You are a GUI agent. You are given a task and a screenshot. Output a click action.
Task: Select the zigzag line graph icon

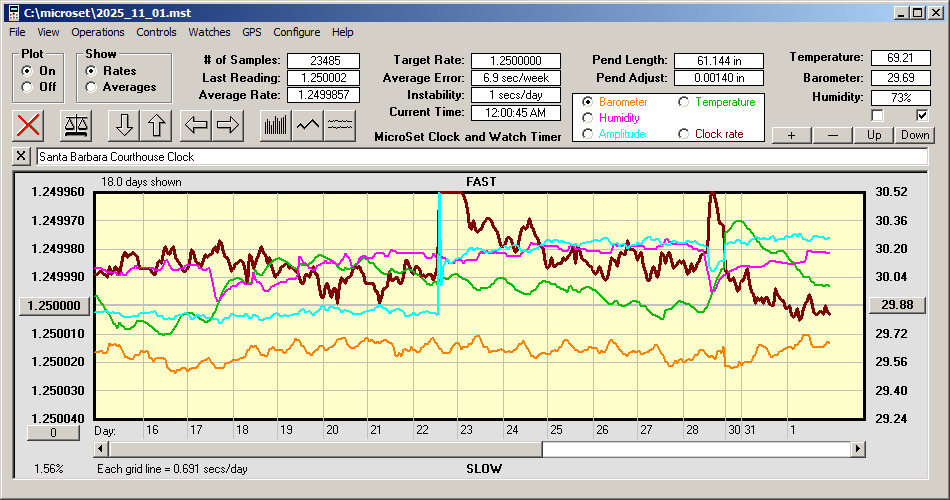(307, 126)
